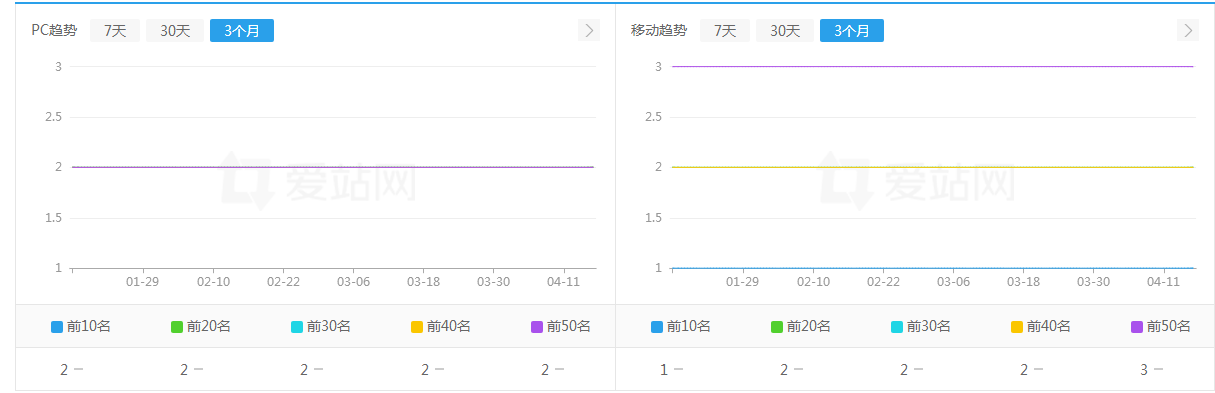The width and height of the screenshot is (1215, 393).
Task: Select 7天 tab in PC趋势
Action: point(115,30)
